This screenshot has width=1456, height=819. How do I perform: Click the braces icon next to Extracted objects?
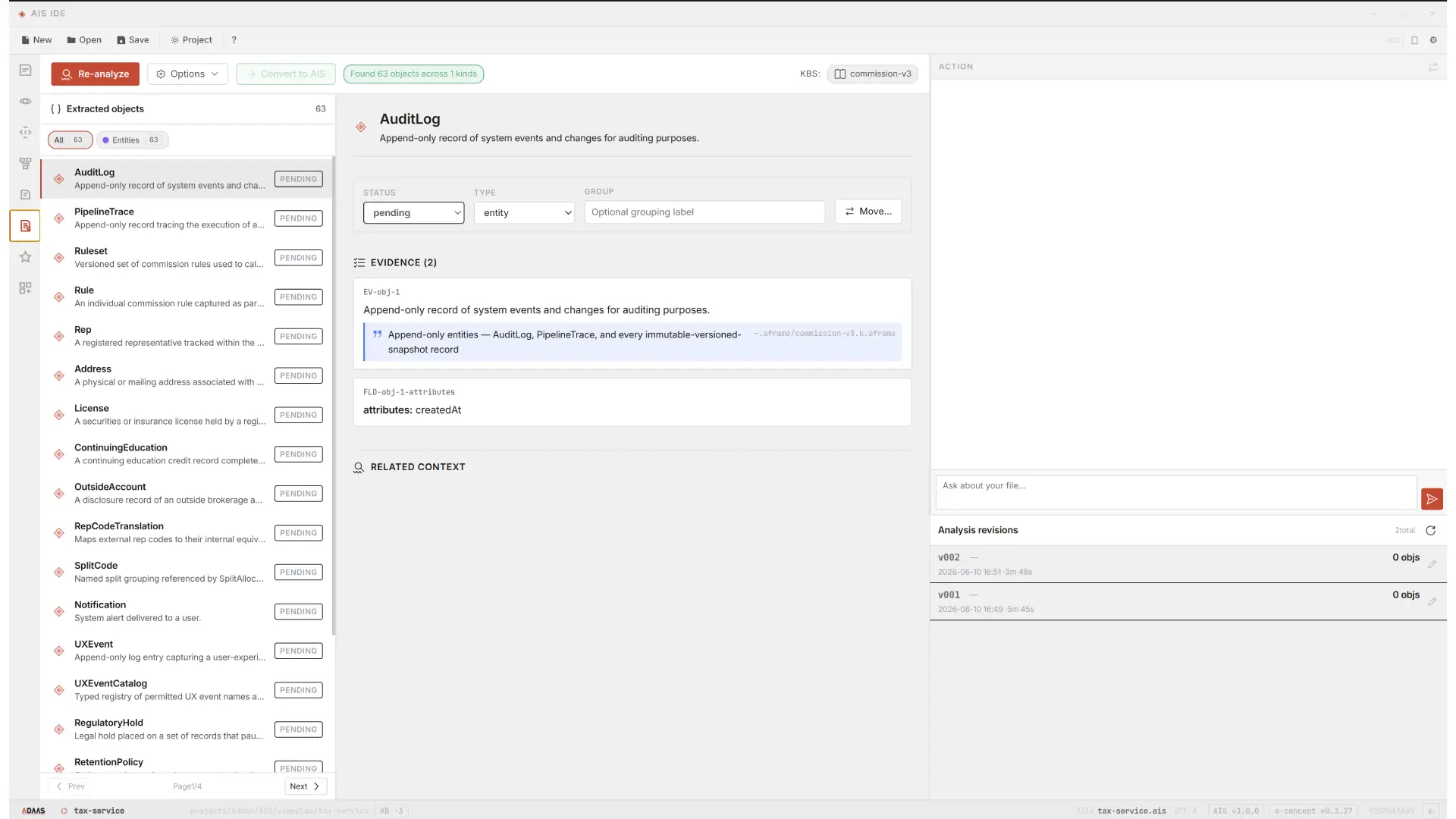55,109
